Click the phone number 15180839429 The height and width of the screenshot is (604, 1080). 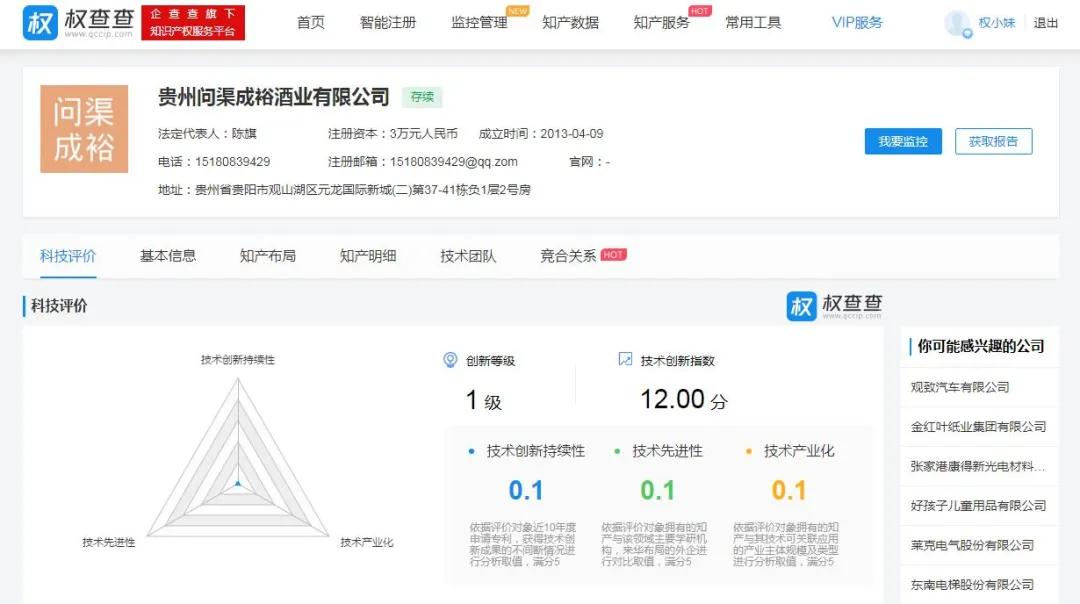[x=233, y=162]
